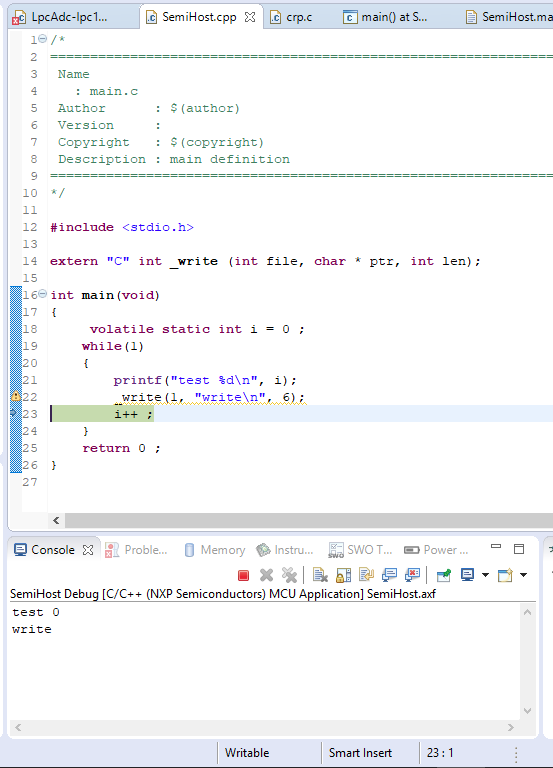553x768 pixels.
Task: Click the SemiHost Debug console title text
Action: 223,594
